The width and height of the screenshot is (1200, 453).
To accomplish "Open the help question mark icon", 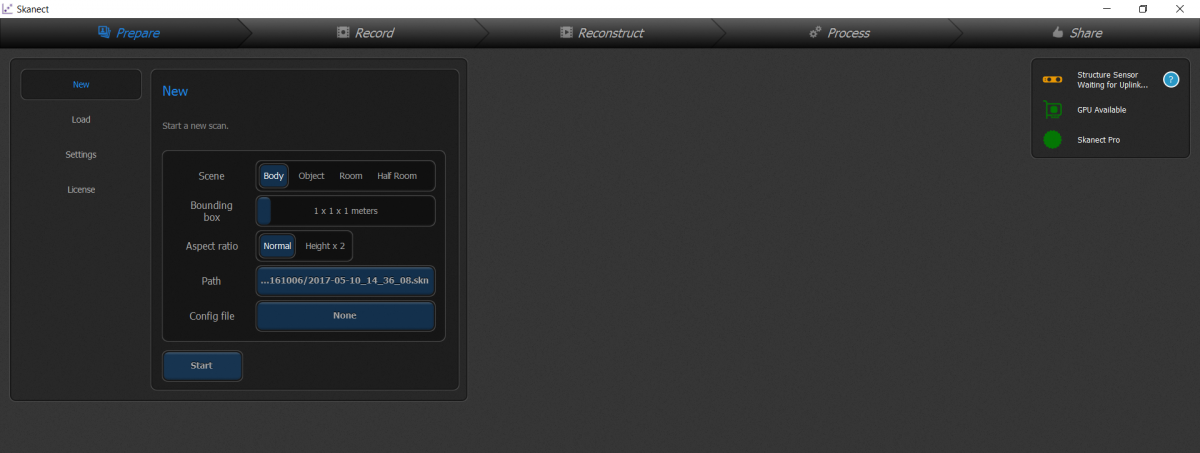I will 1171,79.
